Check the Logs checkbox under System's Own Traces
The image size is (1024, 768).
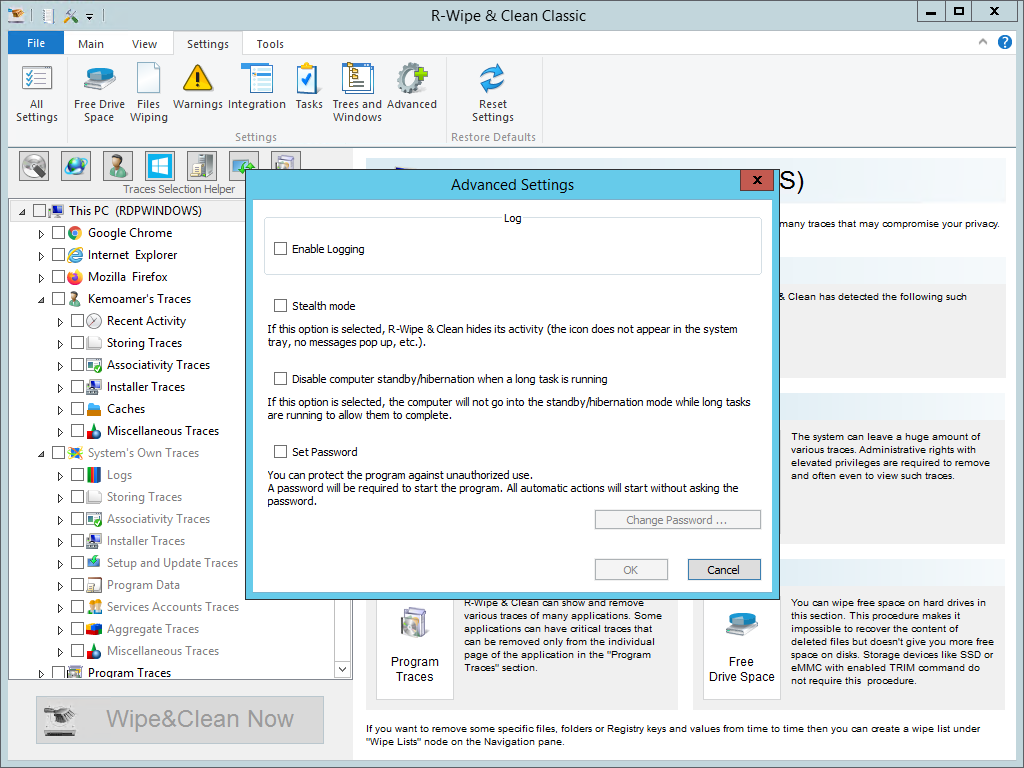pyautogui.click(x=77, y=475)
